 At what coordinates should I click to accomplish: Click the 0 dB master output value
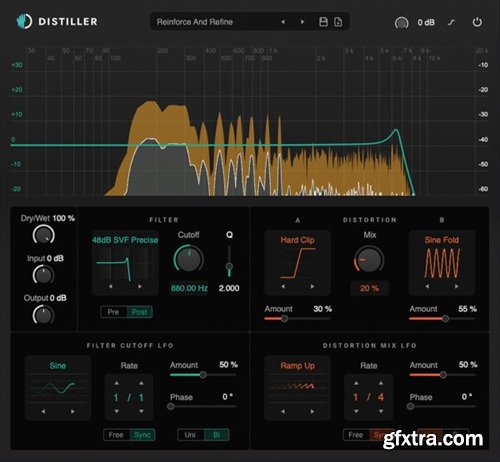point(426,22)
